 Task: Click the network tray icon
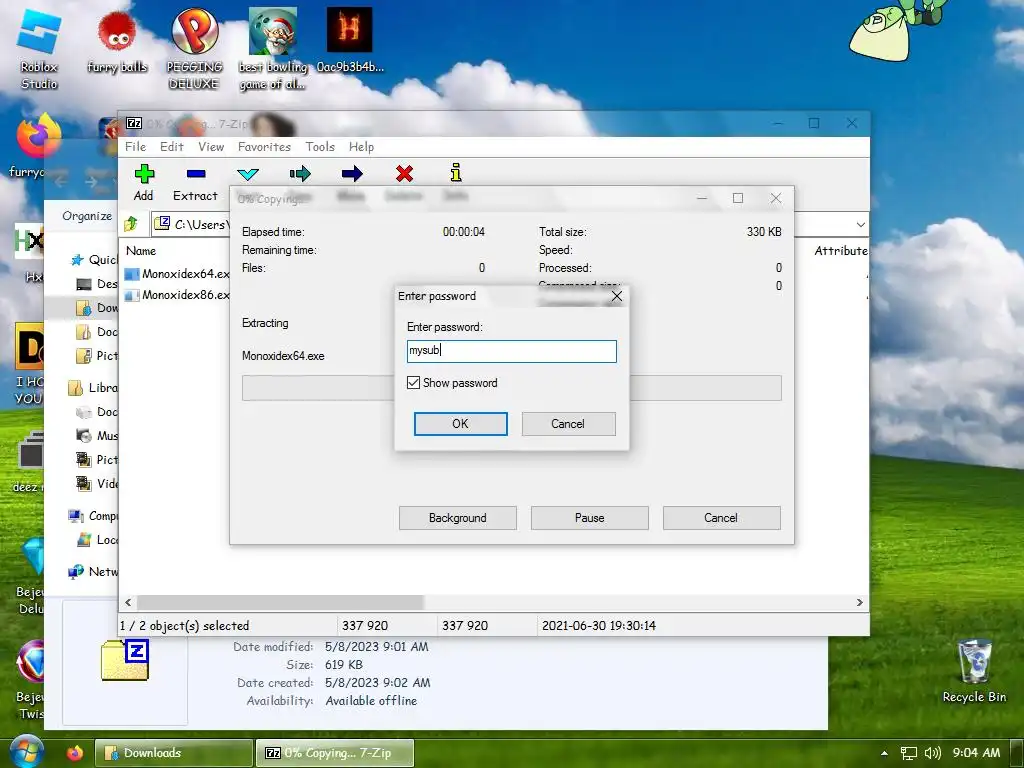pyautogui.click(x=908, y=753)
